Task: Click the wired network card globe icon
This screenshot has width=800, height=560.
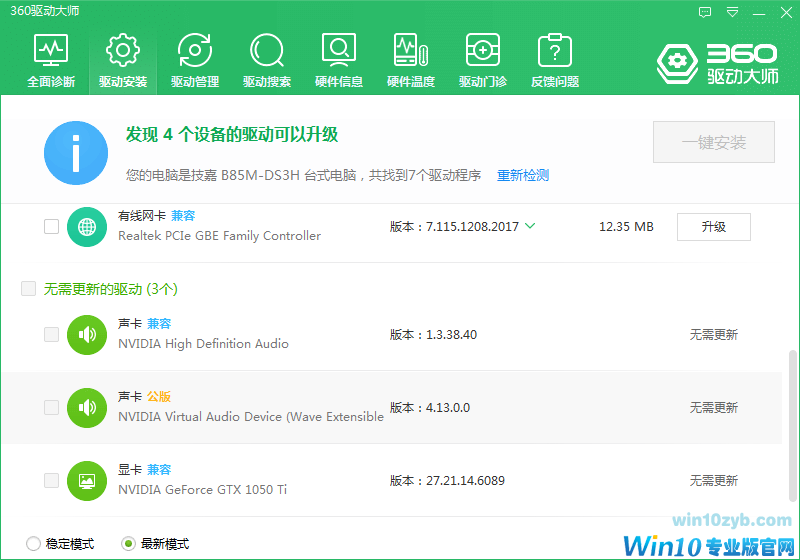Action: tap(87, 227)
